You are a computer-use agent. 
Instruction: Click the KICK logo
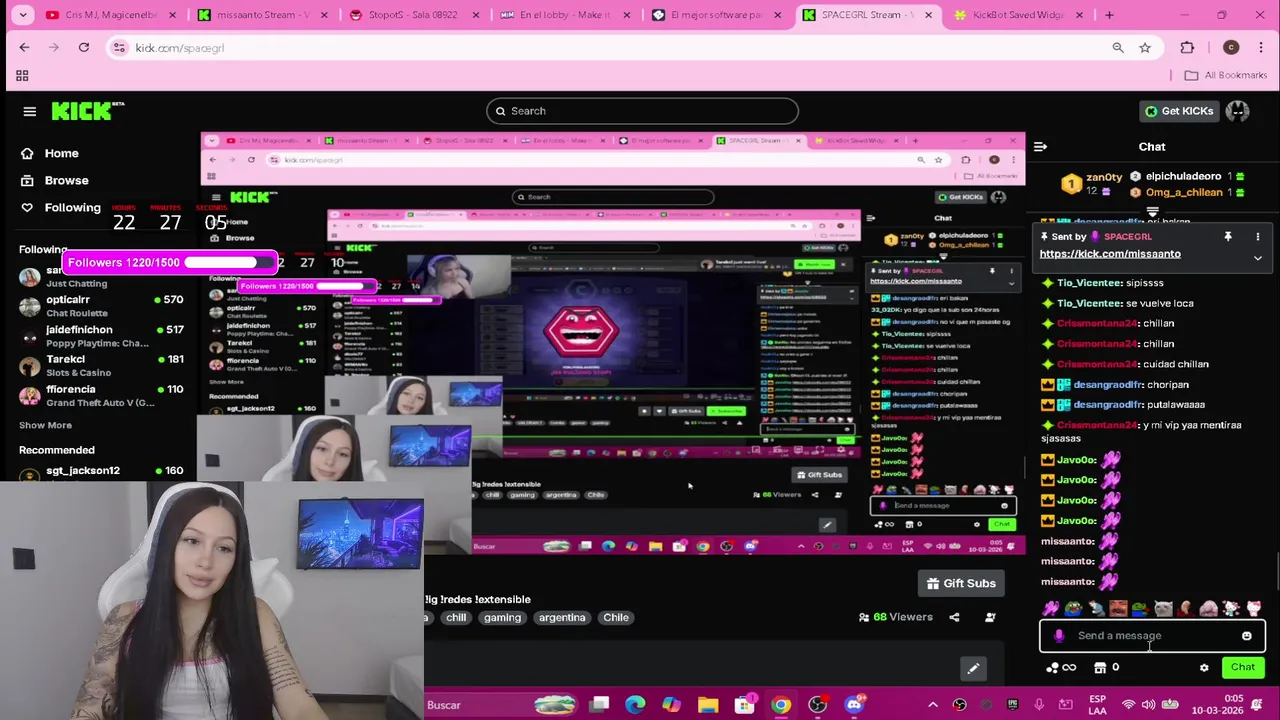(x=88, y=111)
